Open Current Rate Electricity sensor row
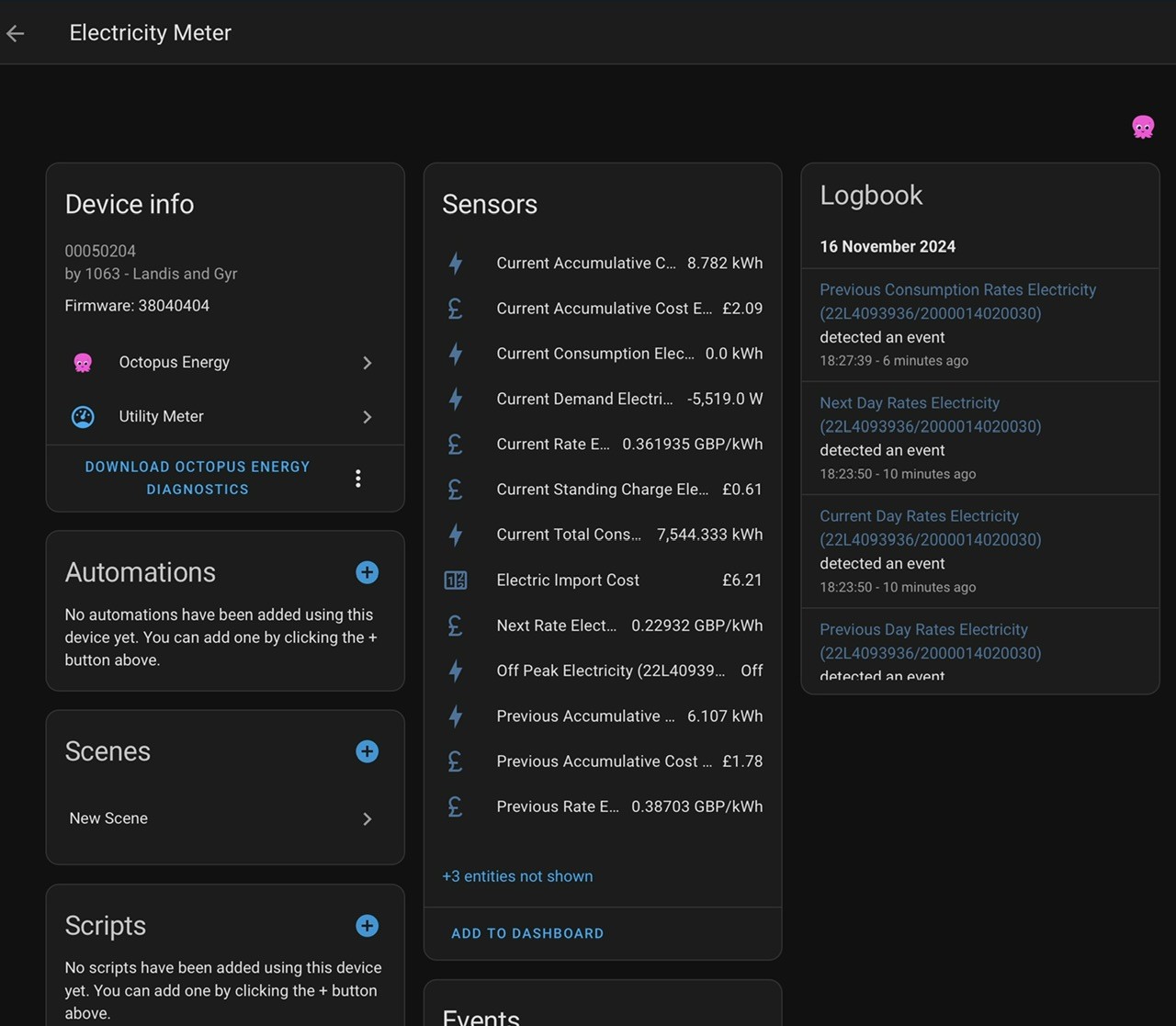Screen dimensions: 1176x1026 click(x=603, y=444)
